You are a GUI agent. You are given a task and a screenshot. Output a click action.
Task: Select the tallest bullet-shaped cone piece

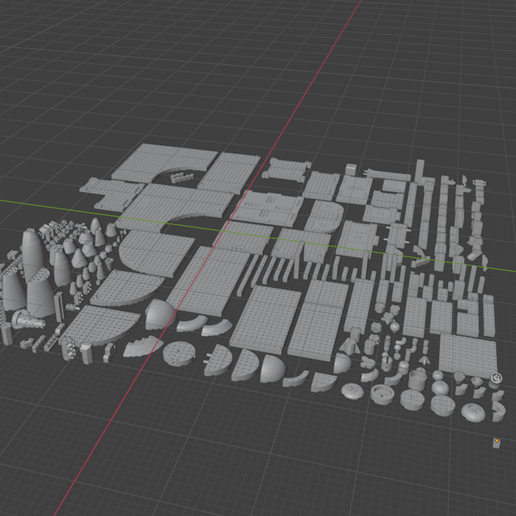coord(33,255)
